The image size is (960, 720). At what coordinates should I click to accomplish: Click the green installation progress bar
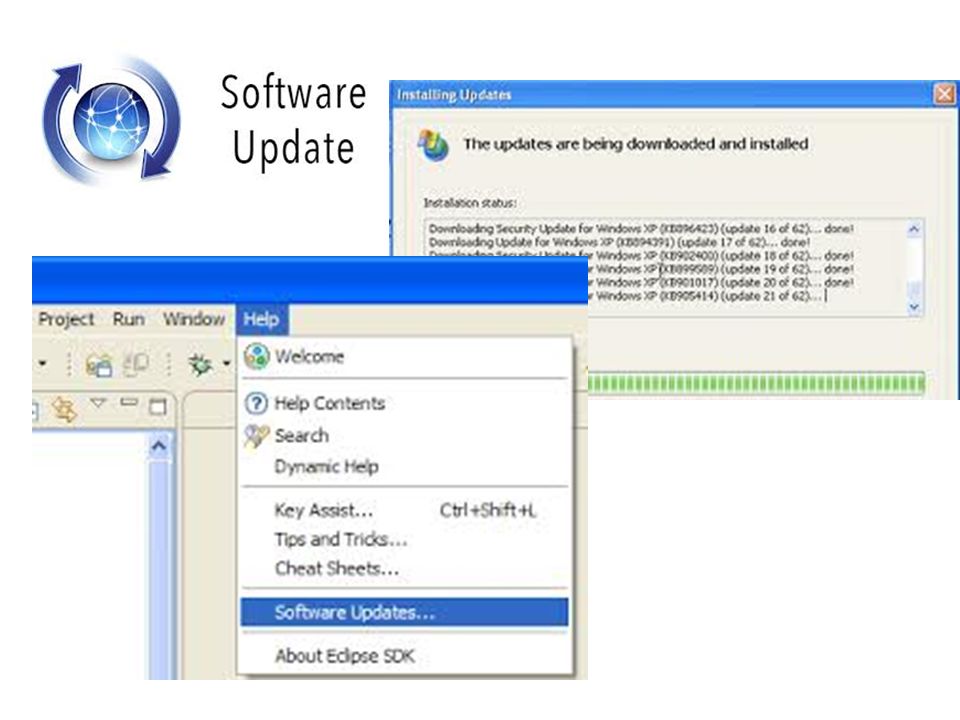coord(756,384)
